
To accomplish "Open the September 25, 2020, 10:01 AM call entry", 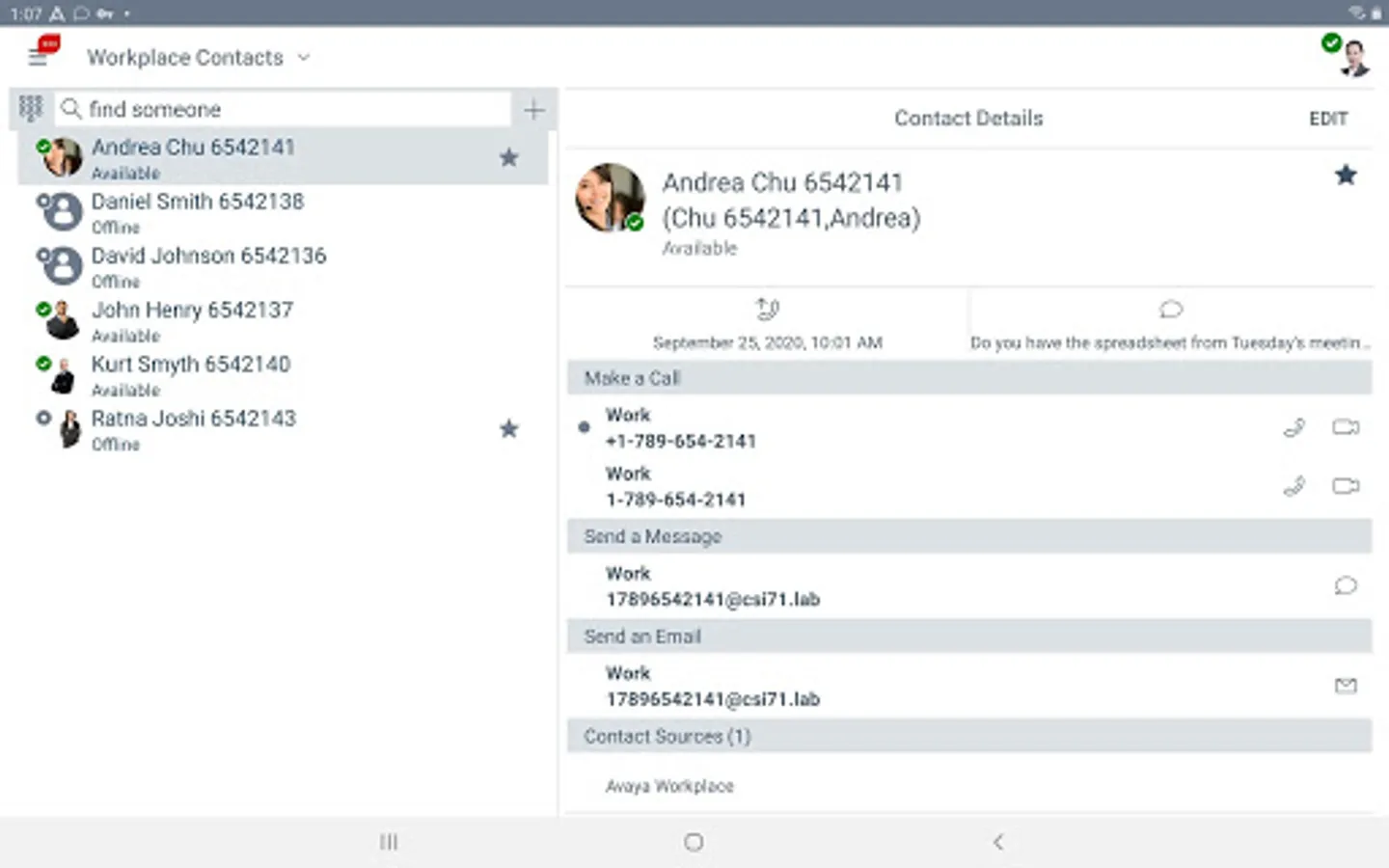I will coord(768,342).
